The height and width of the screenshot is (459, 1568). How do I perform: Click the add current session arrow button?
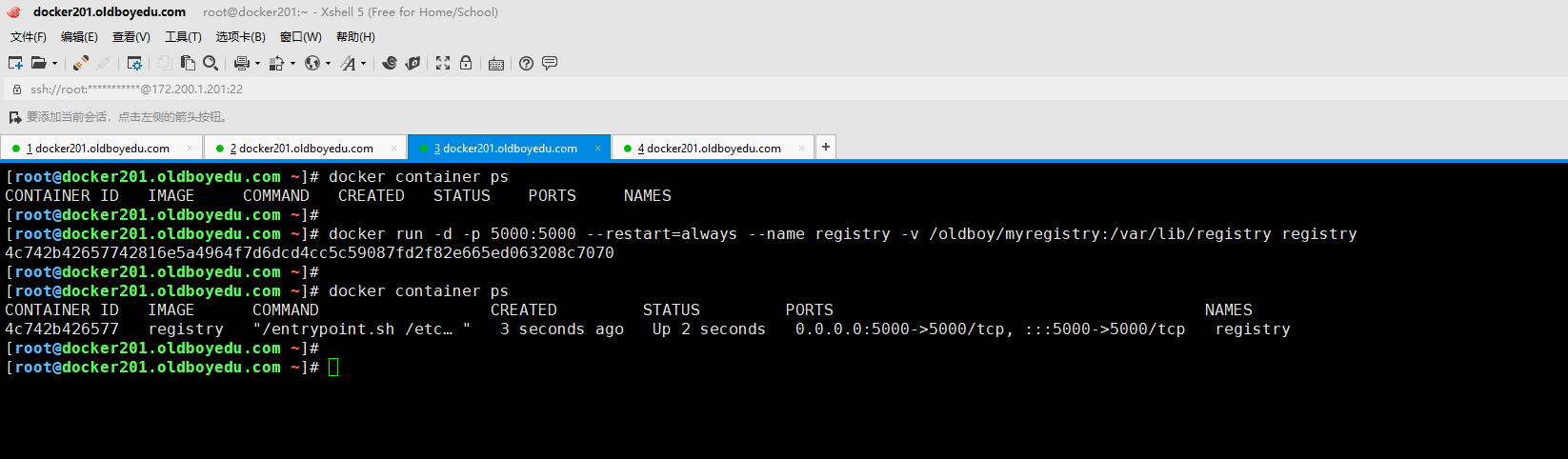(x=14, y=117)
